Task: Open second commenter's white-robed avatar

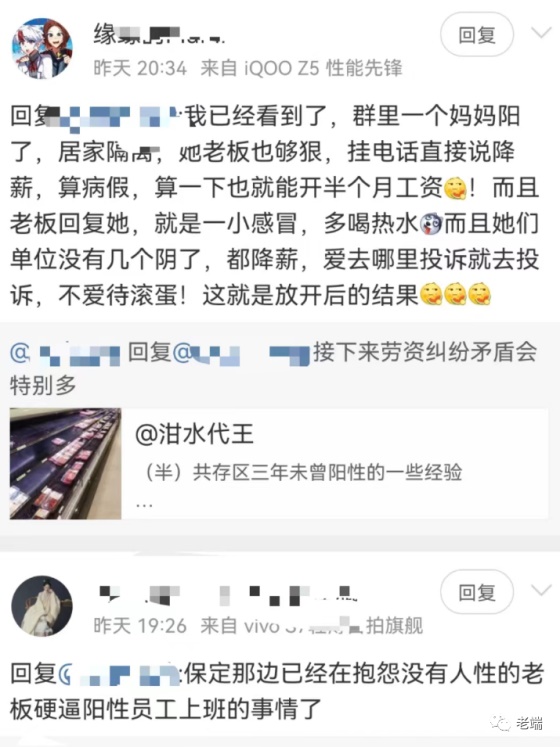Action: [42, 606]
